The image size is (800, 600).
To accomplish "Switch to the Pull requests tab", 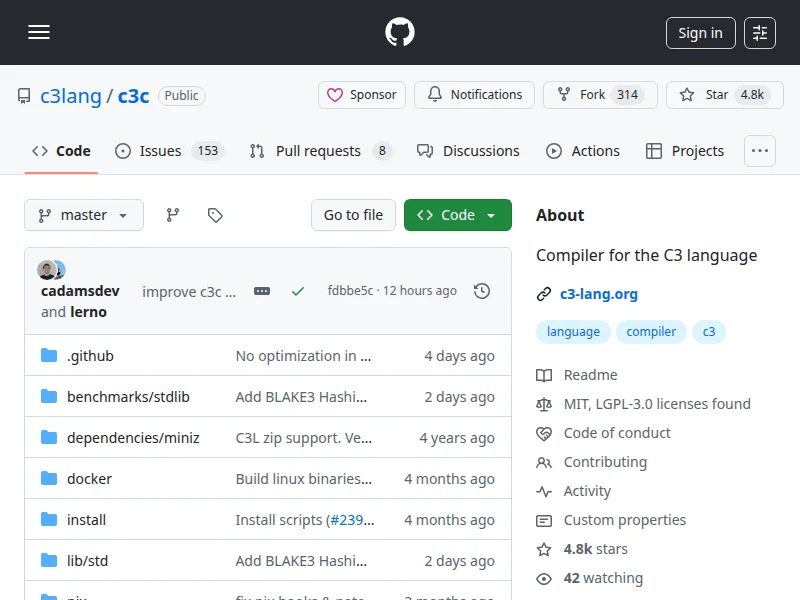I will [x=319, y=151].
